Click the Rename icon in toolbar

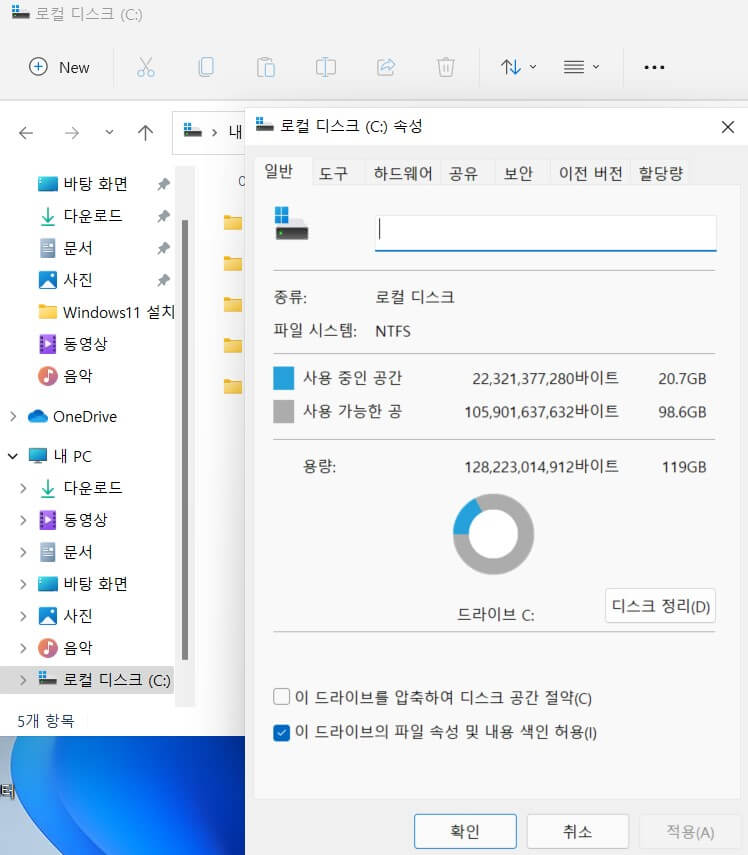(326, 67)
